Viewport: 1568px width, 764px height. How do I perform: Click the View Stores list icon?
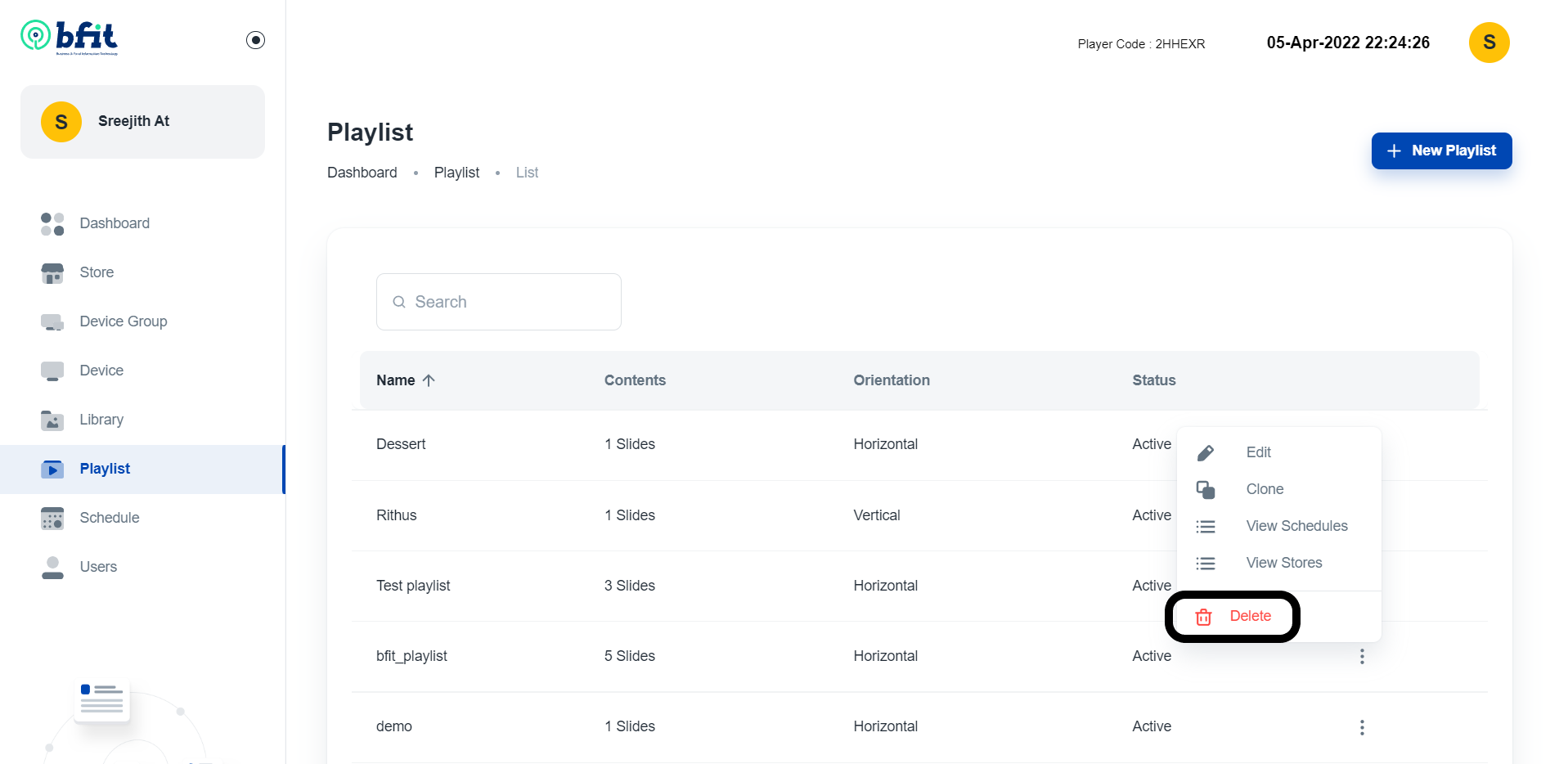pyautogui.click(x=1206, y=564)
